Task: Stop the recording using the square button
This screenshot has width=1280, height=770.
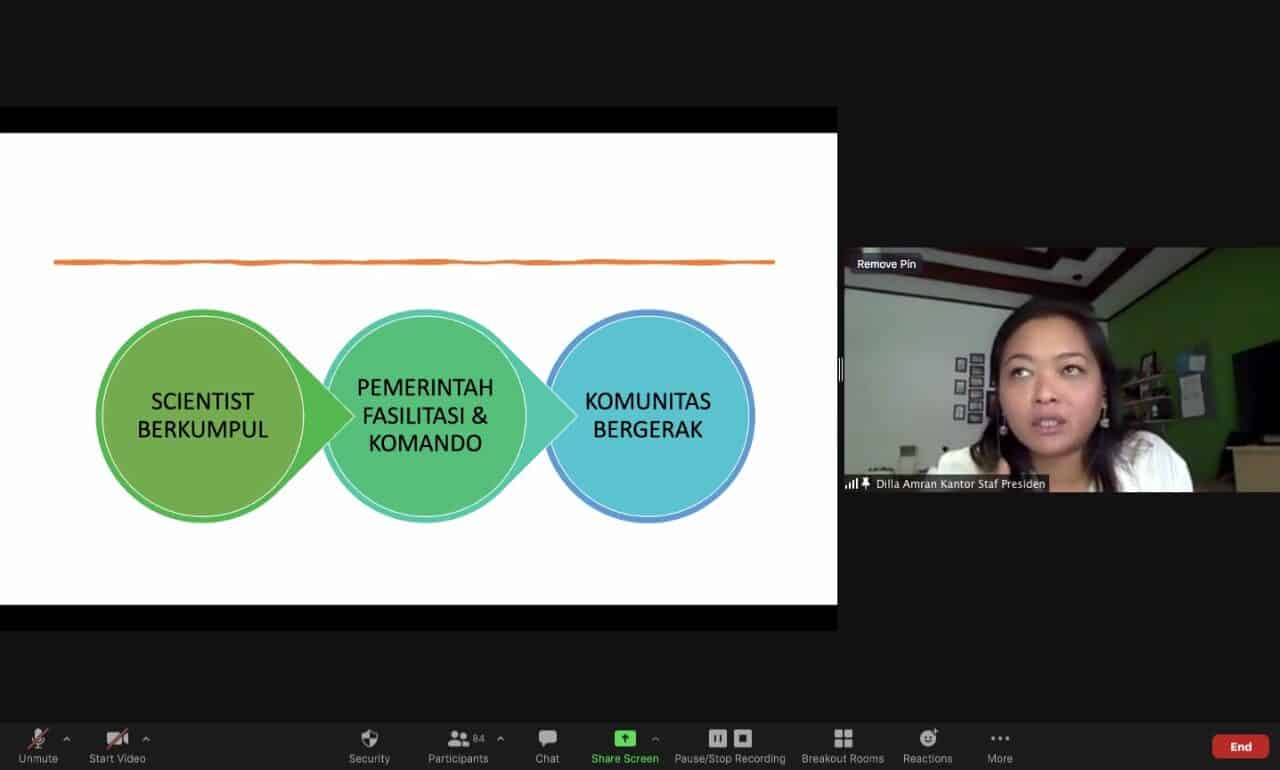Action: 743,739
